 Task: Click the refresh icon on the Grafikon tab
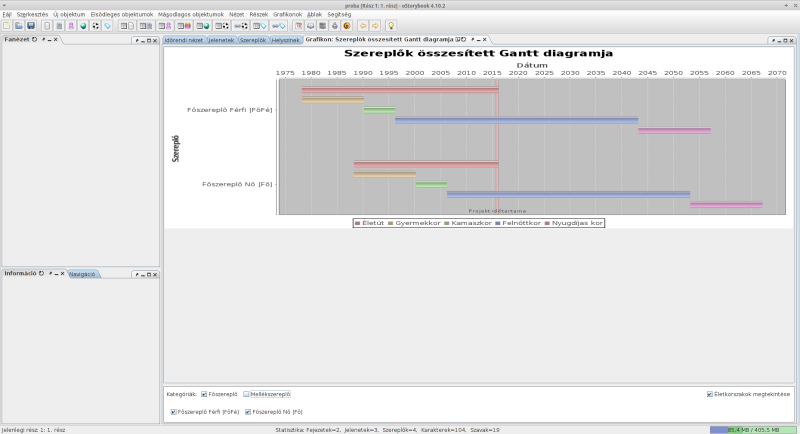click(464, 39)
